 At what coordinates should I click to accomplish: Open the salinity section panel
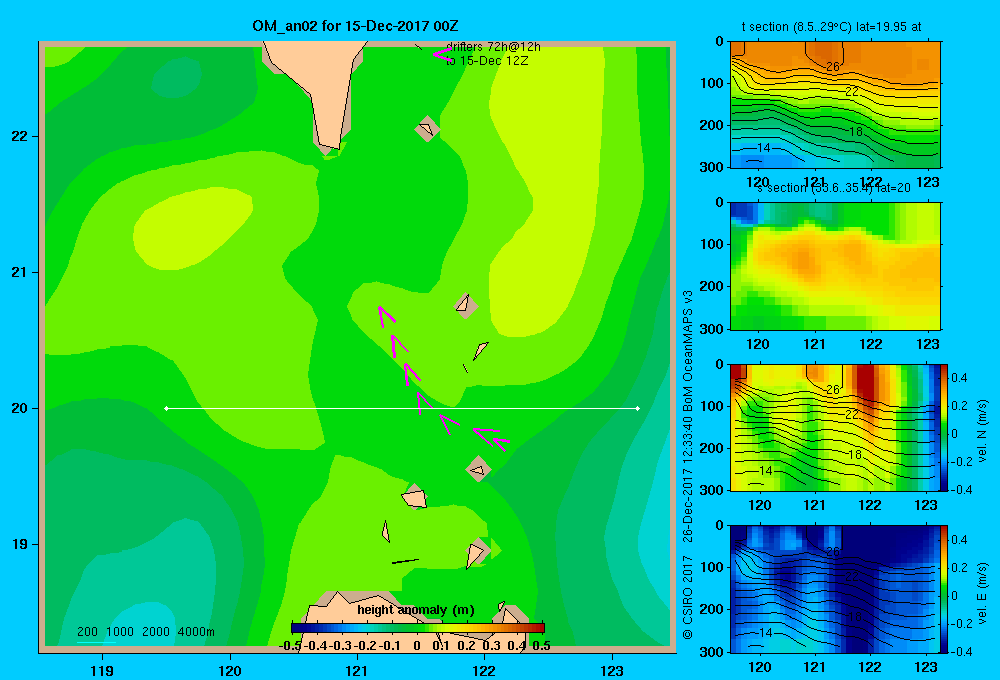pos(835,265)
